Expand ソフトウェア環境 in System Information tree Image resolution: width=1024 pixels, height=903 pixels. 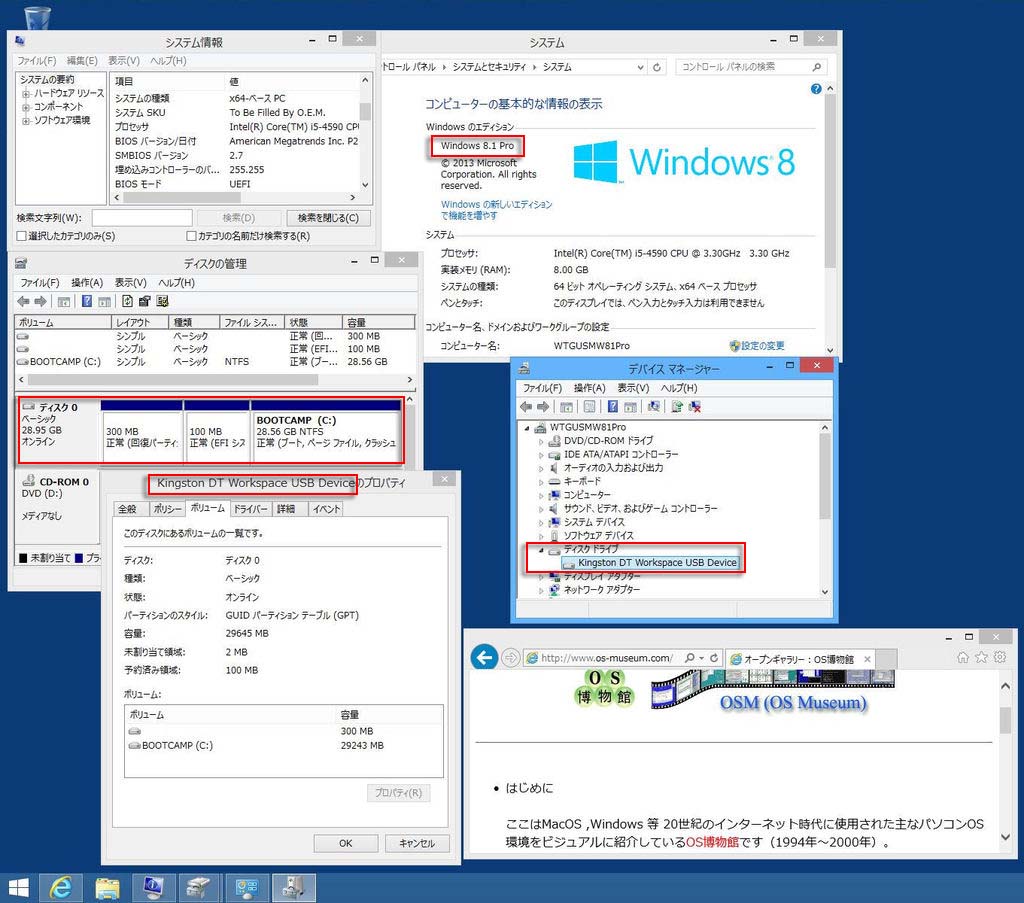pyautogui.click(x=26, y=121)
